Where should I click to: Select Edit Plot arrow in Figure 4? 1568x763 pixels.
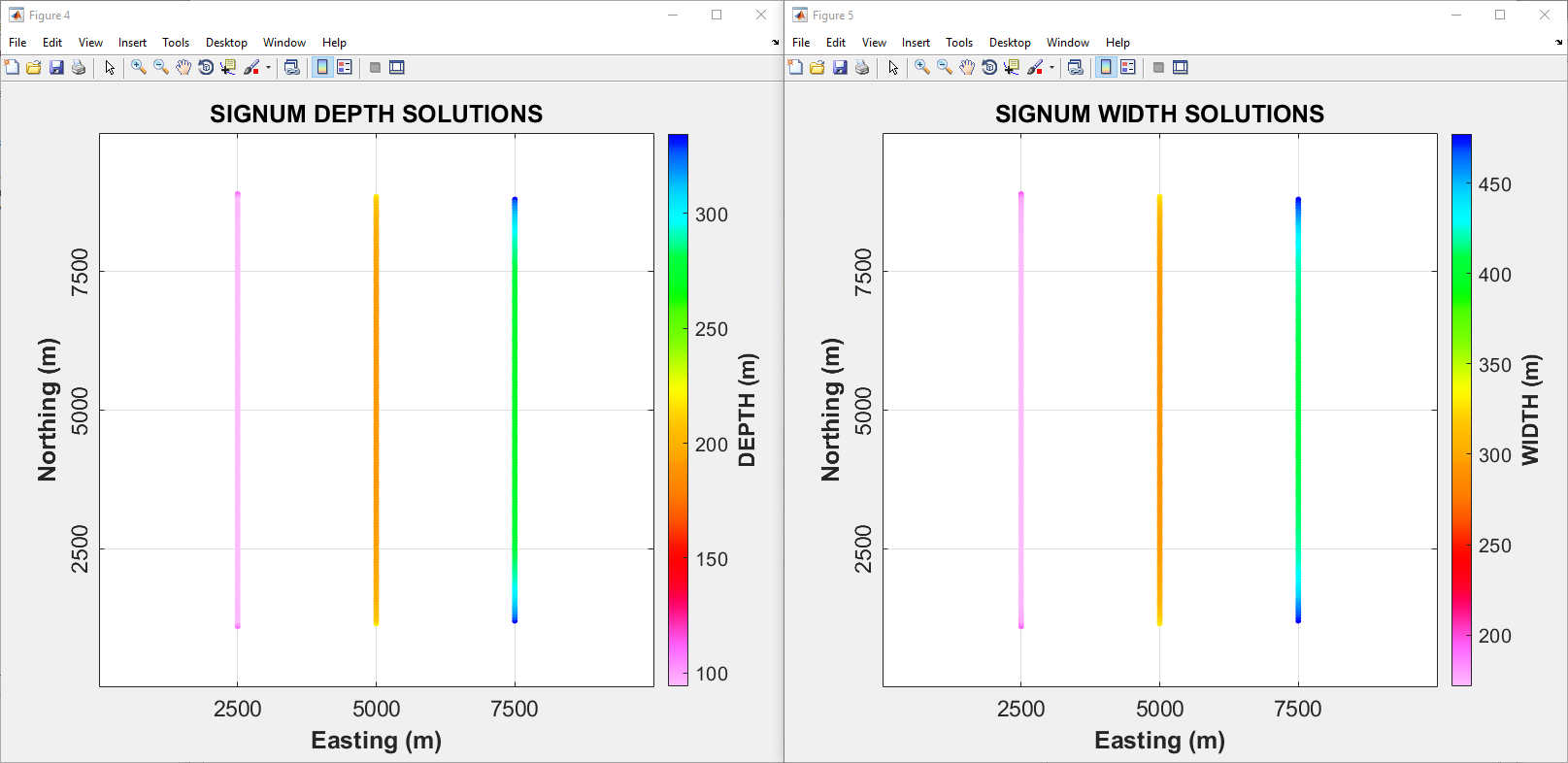[x=110, y=67]
